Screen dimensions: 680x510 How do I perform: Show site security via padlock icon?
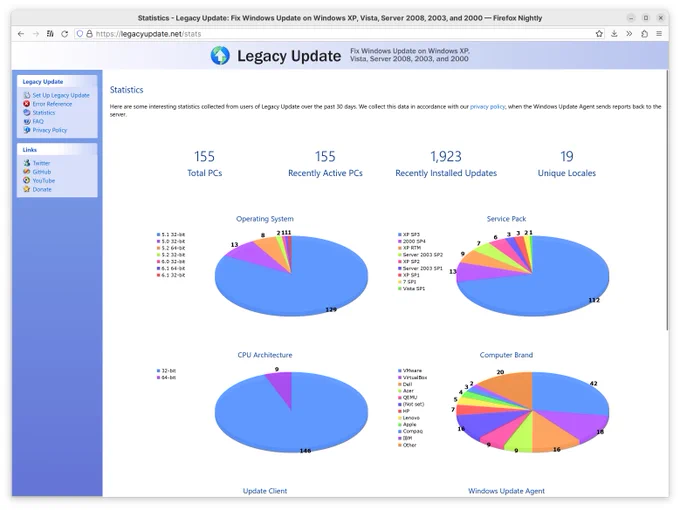click(x=89, y=33)
